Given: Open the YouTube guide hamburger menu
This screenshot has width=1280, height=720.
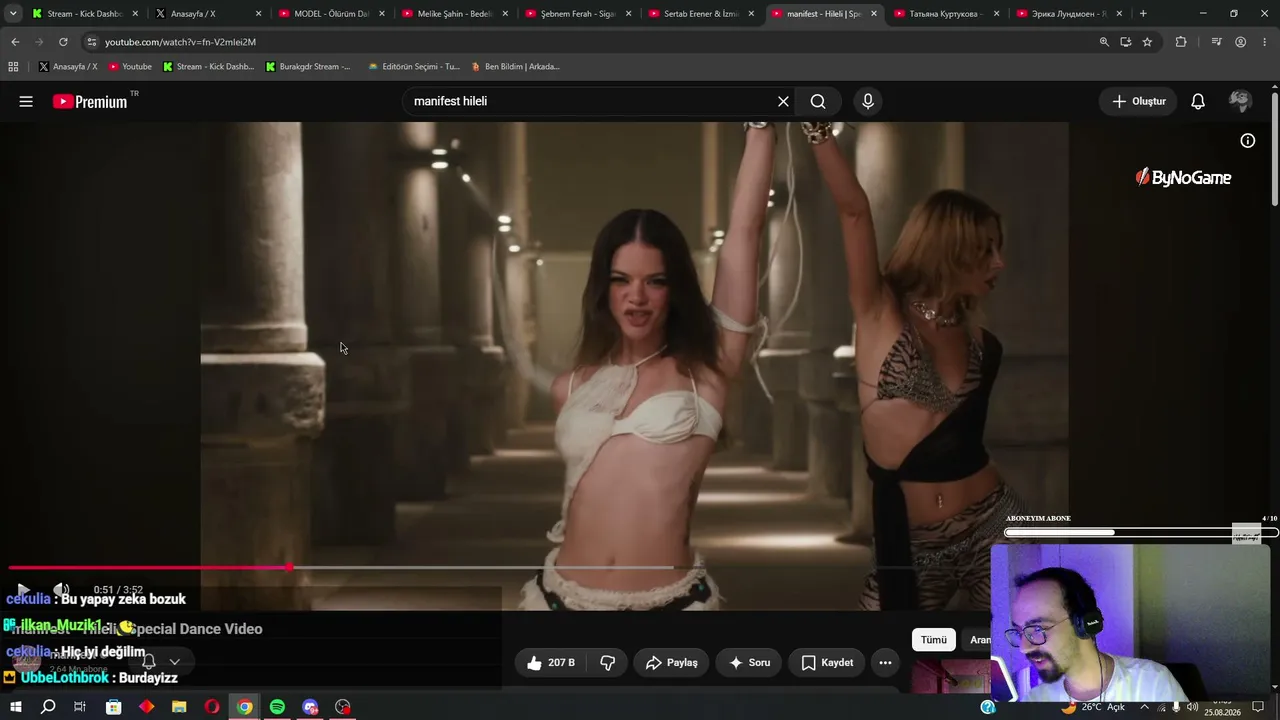Looking at the screenshot, I should click(26, 101).
